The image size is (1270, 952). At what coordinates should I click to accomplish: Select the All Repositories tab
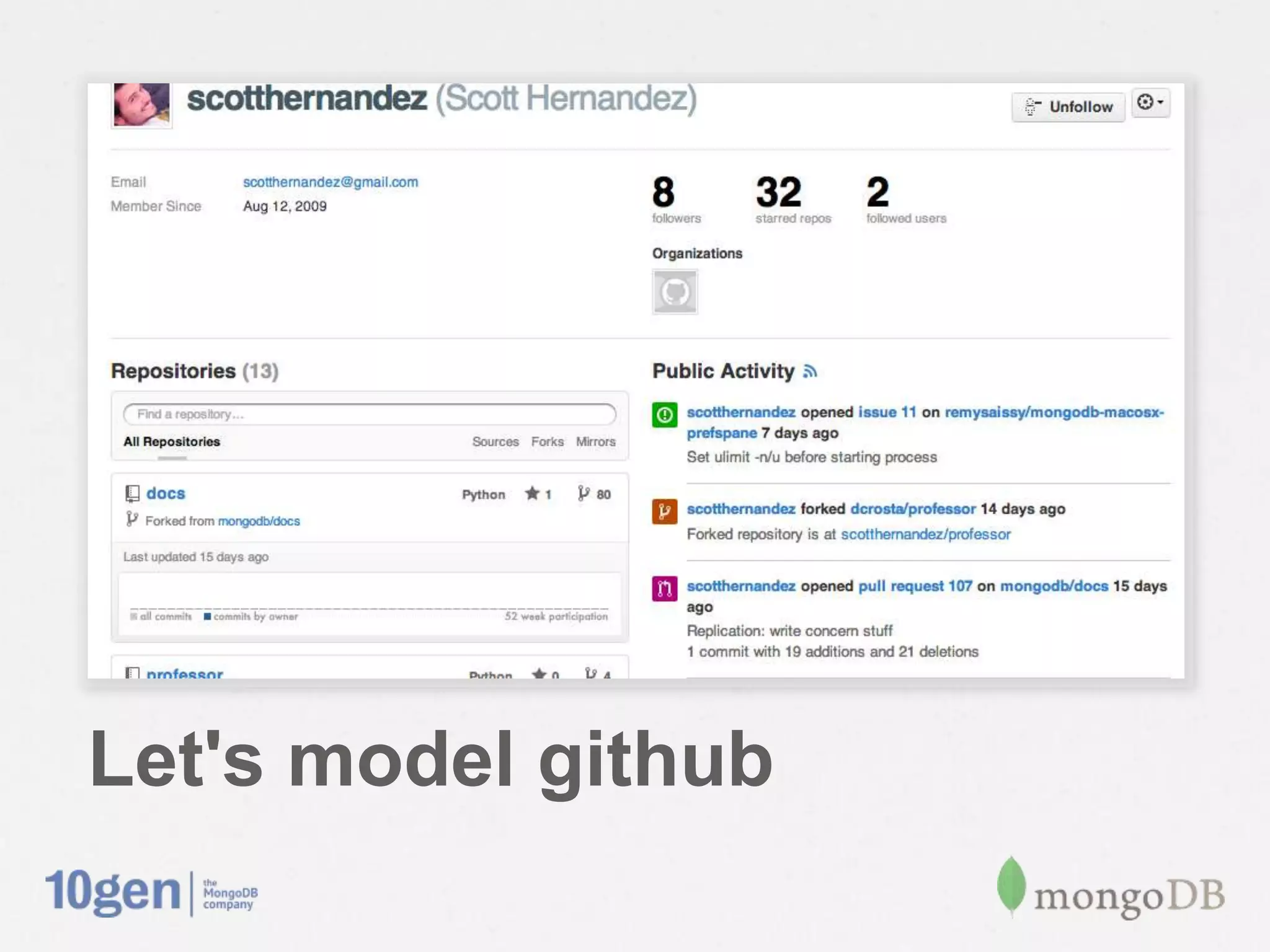pos(172,442)
